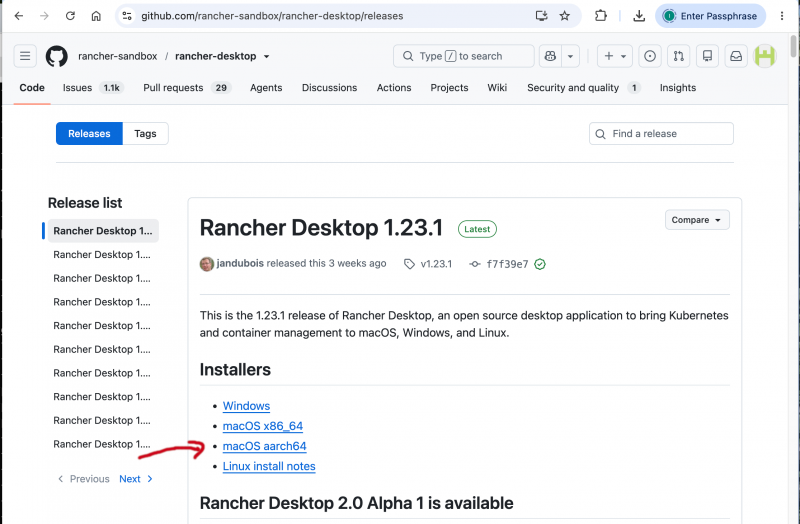Image resolution: width=800 pixels, height=524 pixels.
Task: Open the browser home page icon
Action: tap(96, 16)
